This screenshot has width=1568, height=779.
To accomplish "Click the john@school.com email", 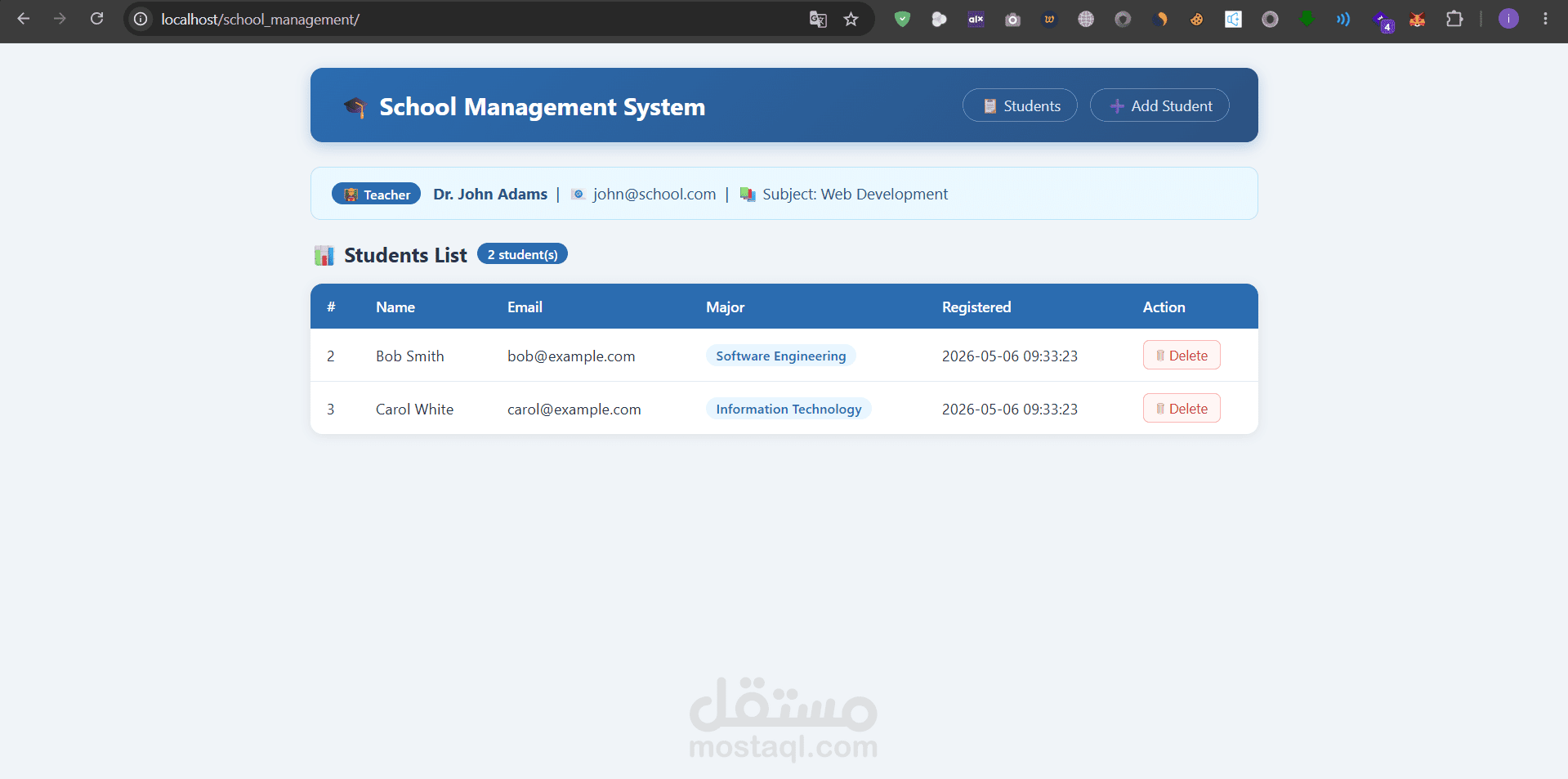I will [654, 194].
